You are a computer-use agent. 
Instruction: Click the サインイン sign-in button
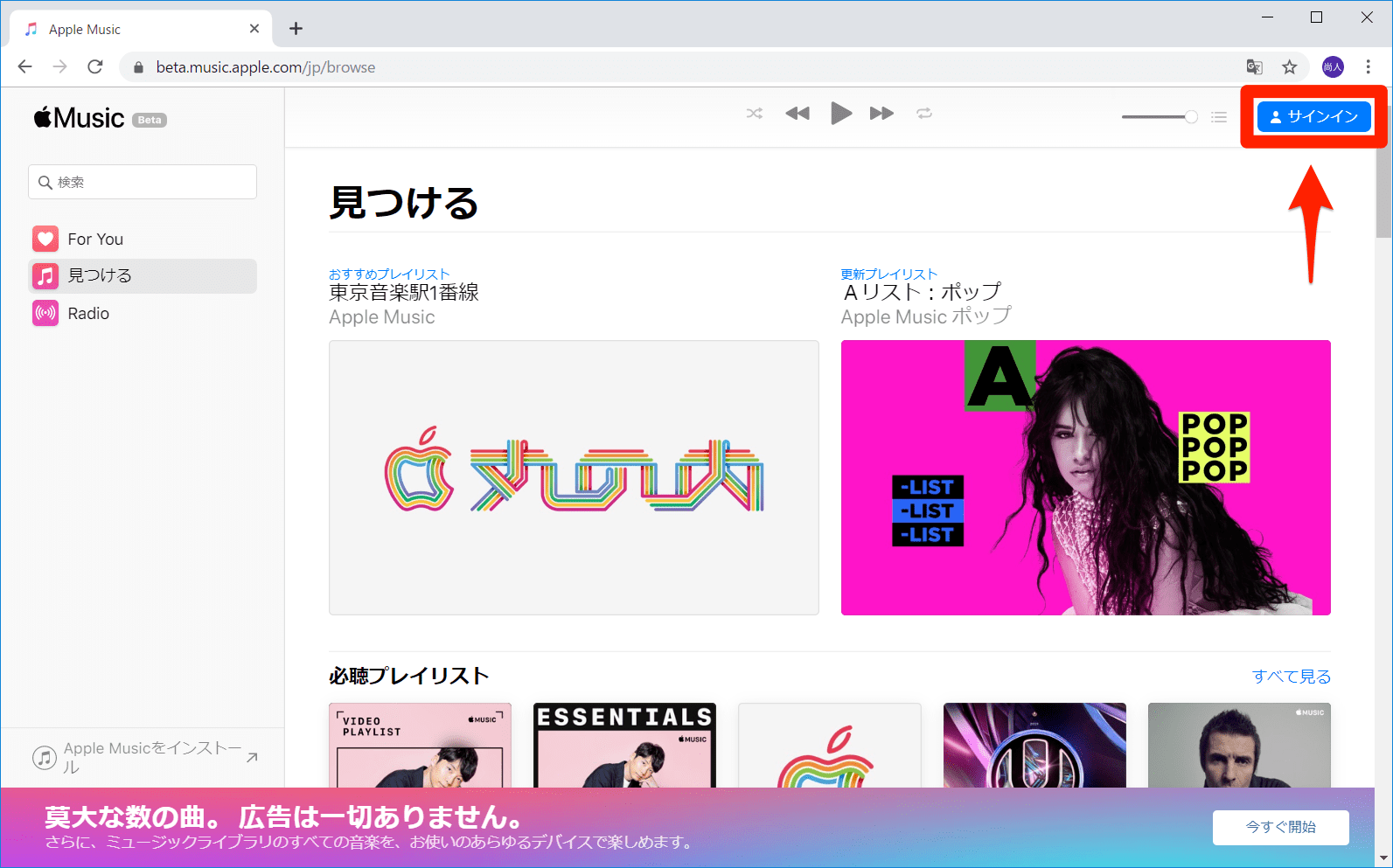click(1313, 116)
